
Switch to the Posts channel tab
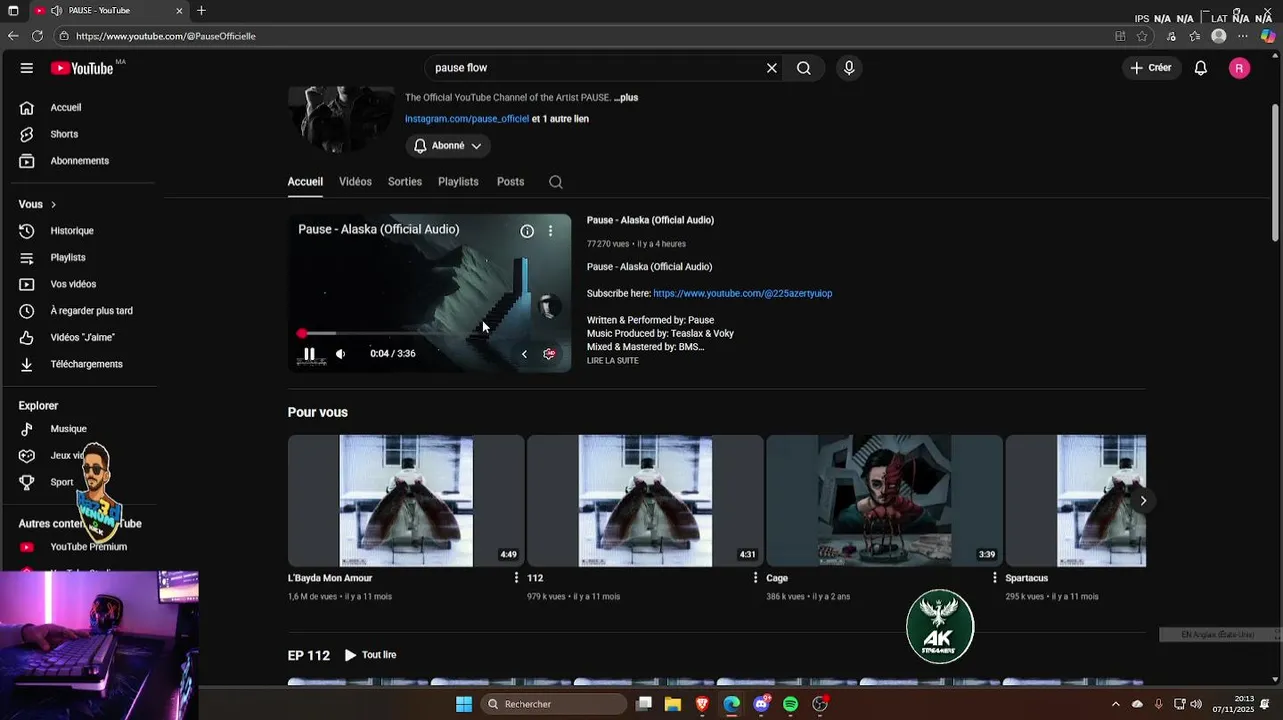[510, 182]
